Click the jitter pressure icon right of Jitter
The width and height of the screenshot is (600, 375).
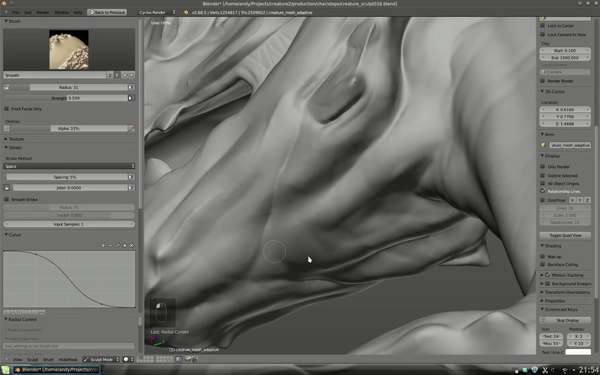point(131,188)
